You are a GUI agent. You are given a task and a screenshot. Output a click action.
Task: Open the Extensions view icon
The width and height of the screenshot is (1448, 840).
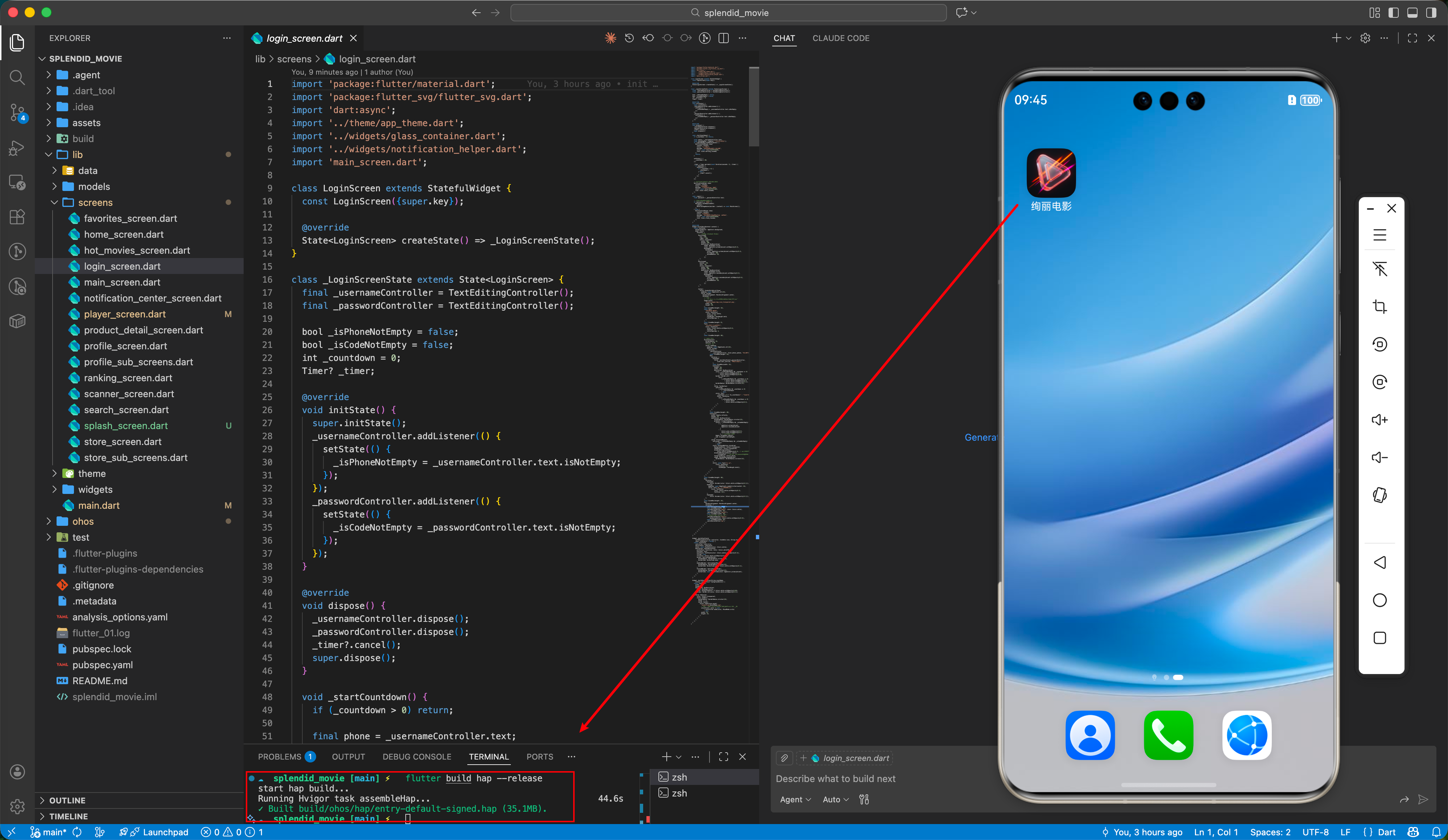click(x=17, y=217)
